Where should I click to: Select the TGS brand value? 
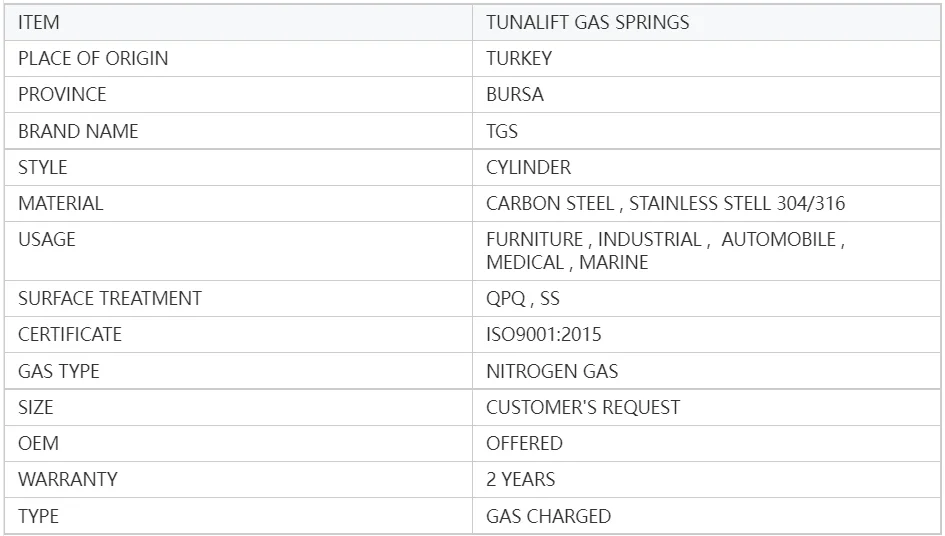502,131
